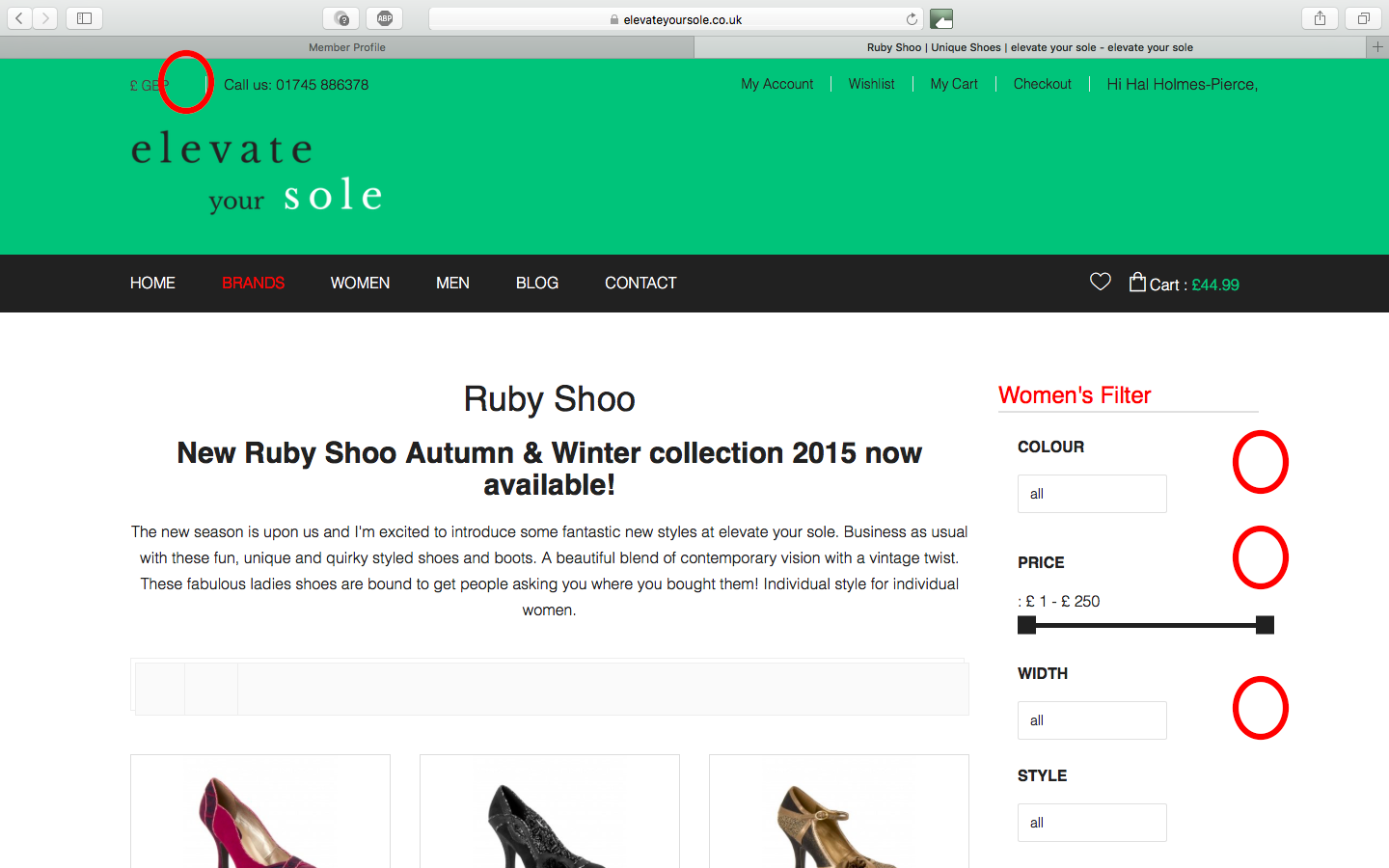
Task: Show all tabs overview icon
Action: [1363, 18]
